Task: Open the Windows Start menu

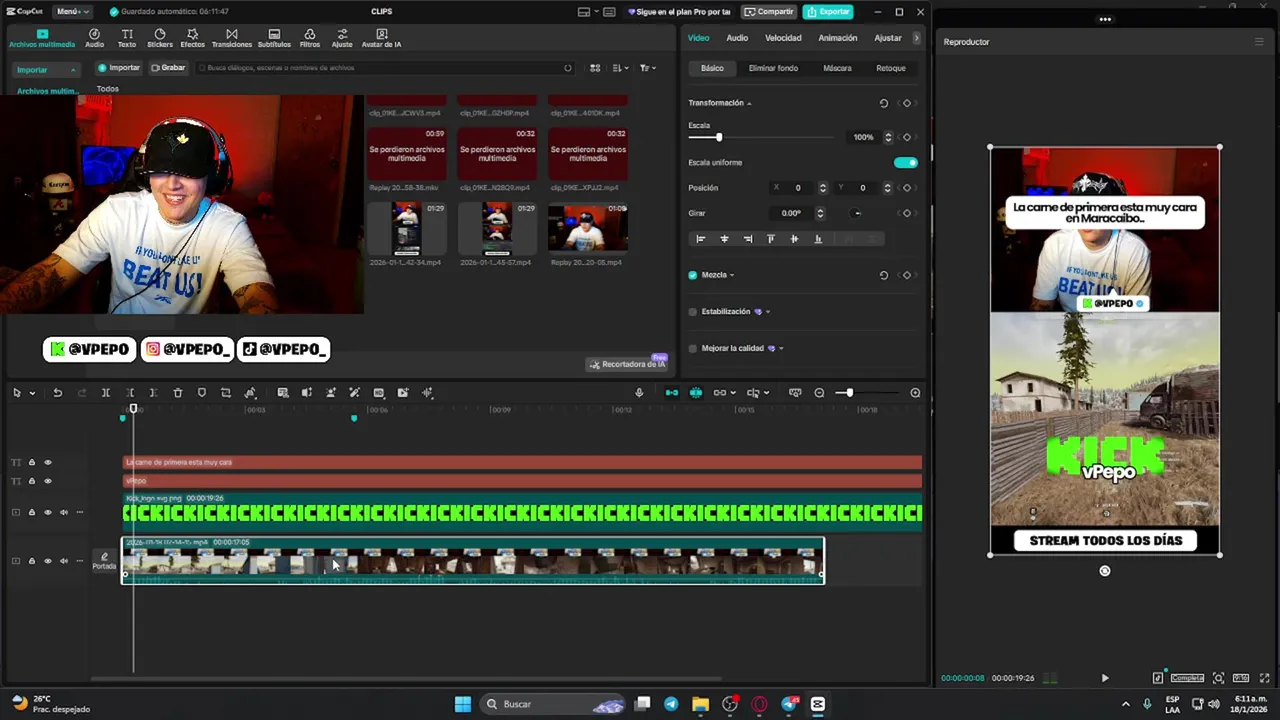Action: [463, 704]
